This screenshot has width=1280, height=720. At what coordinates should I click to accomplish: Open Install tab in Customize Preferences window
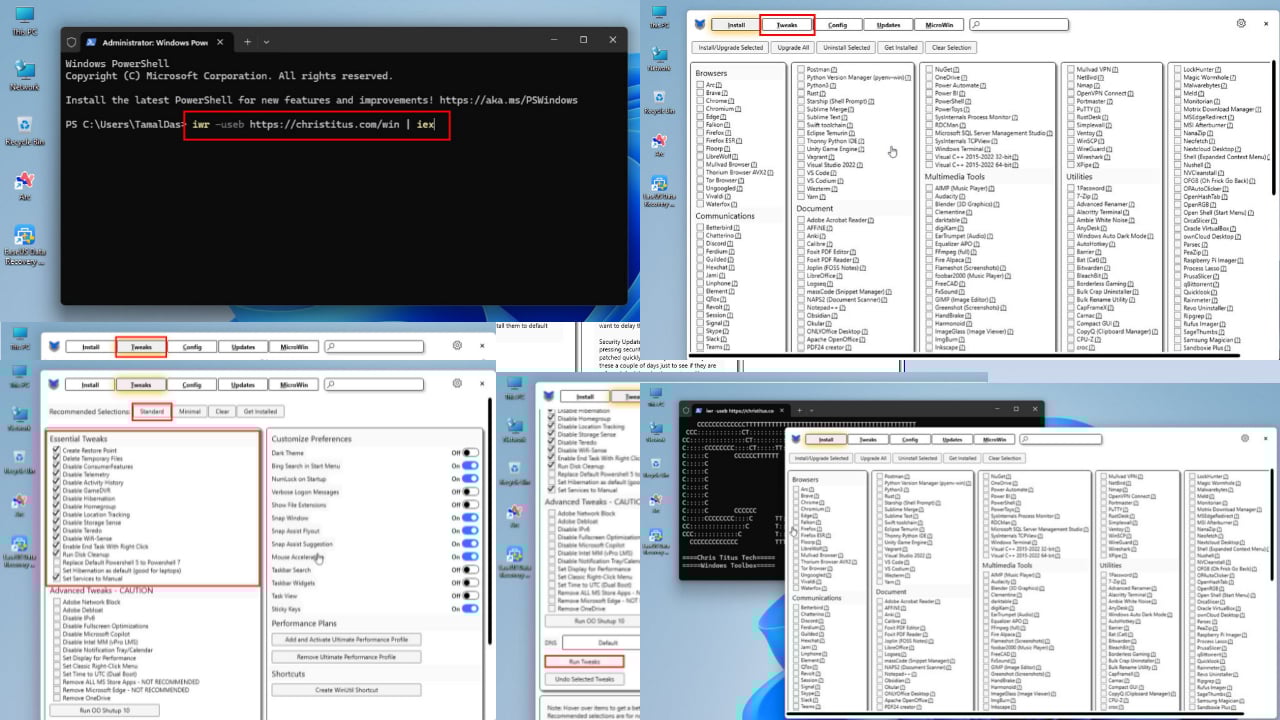90,384
